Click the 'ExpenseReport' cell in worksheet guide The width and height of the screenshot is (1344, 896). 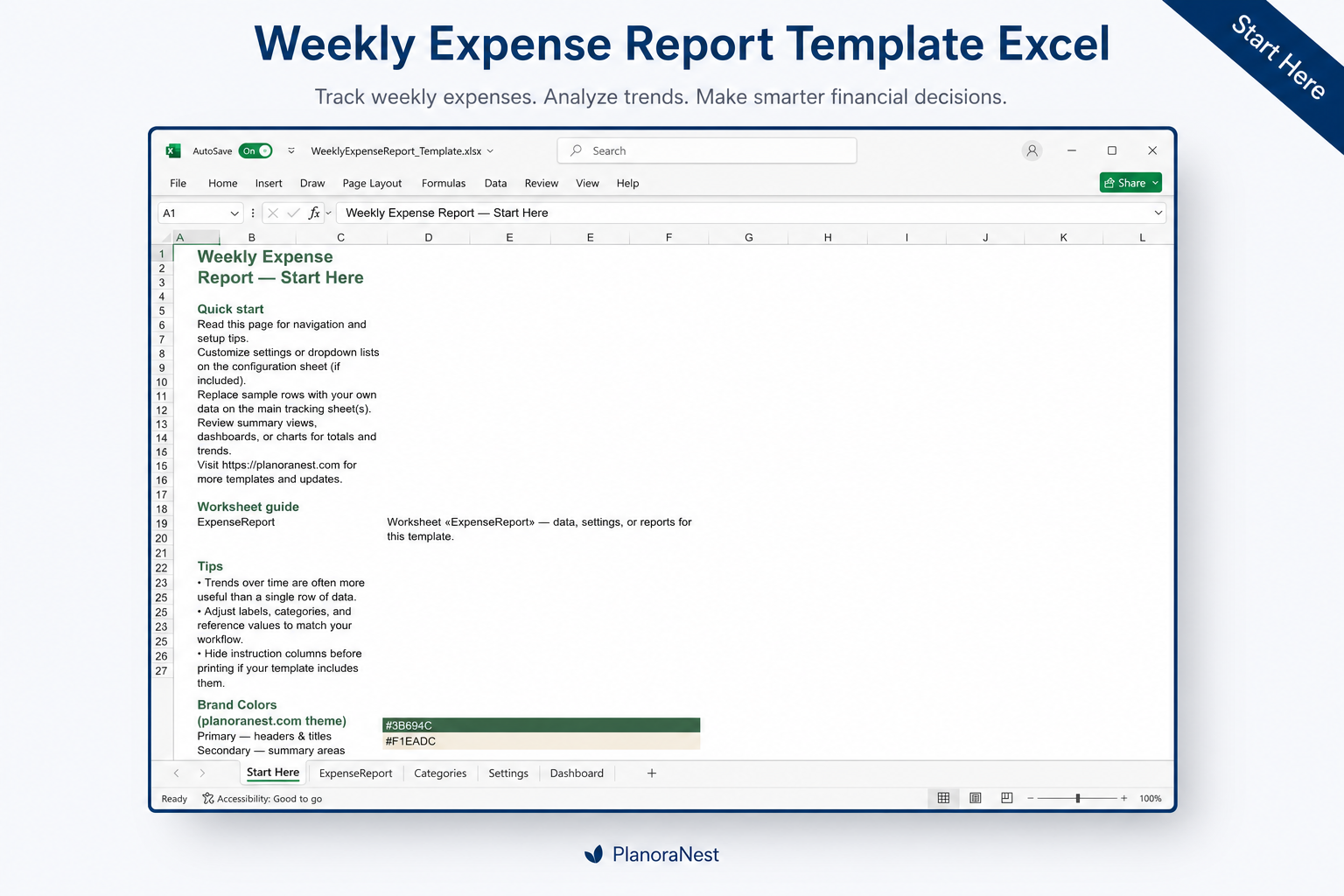tap(236, 522)
